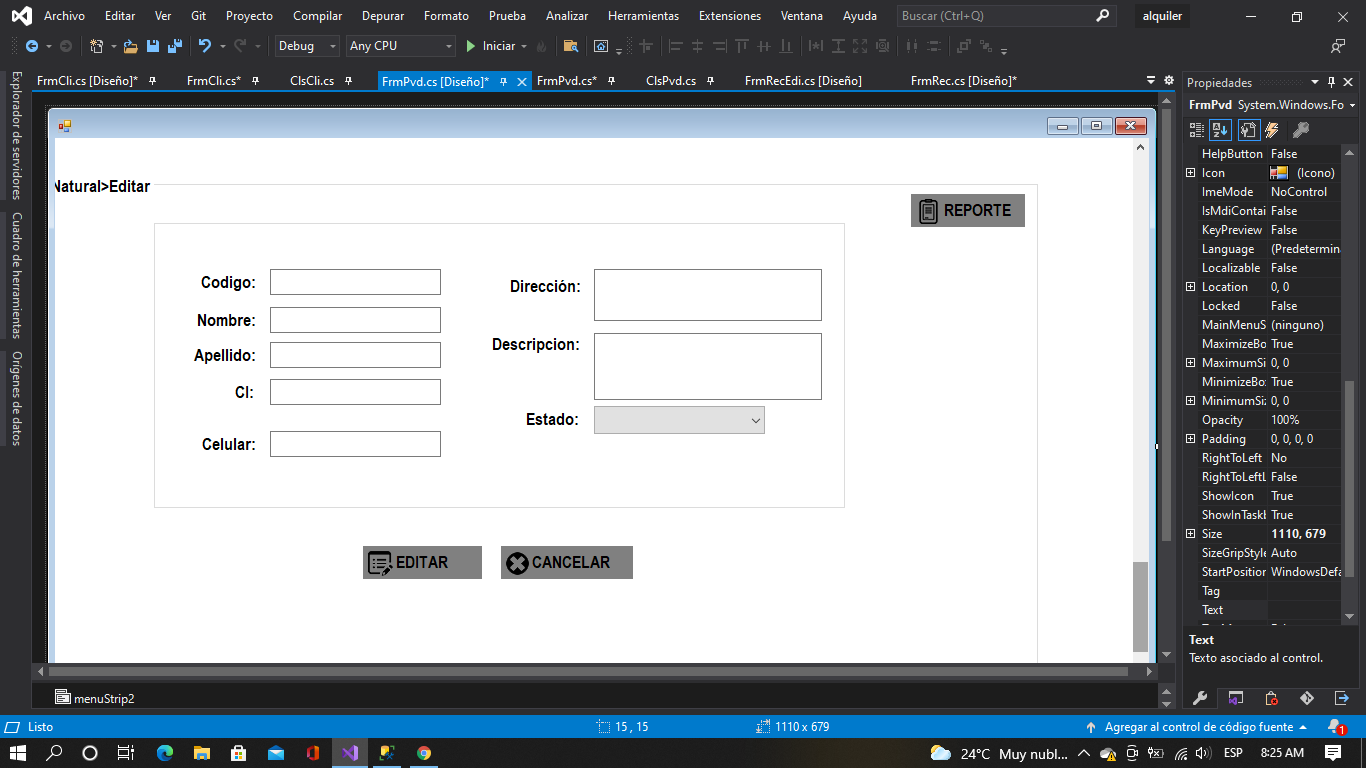Switch to the ClsPvd.cs tab
This screenshot has width=1366, height=768.
coord(671,81)
